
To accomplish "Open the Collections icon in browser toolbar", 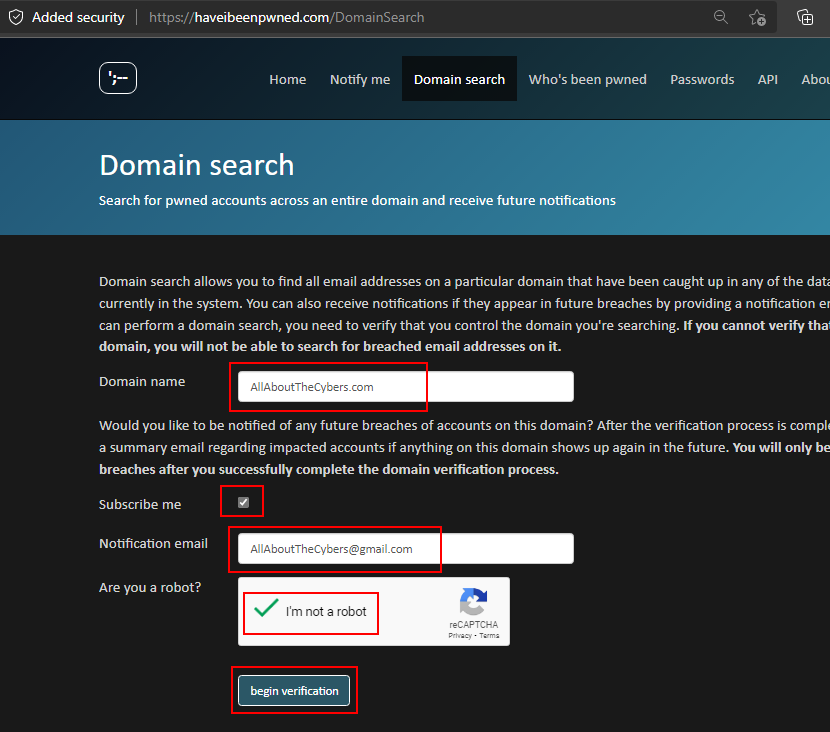I will (805, 17).
